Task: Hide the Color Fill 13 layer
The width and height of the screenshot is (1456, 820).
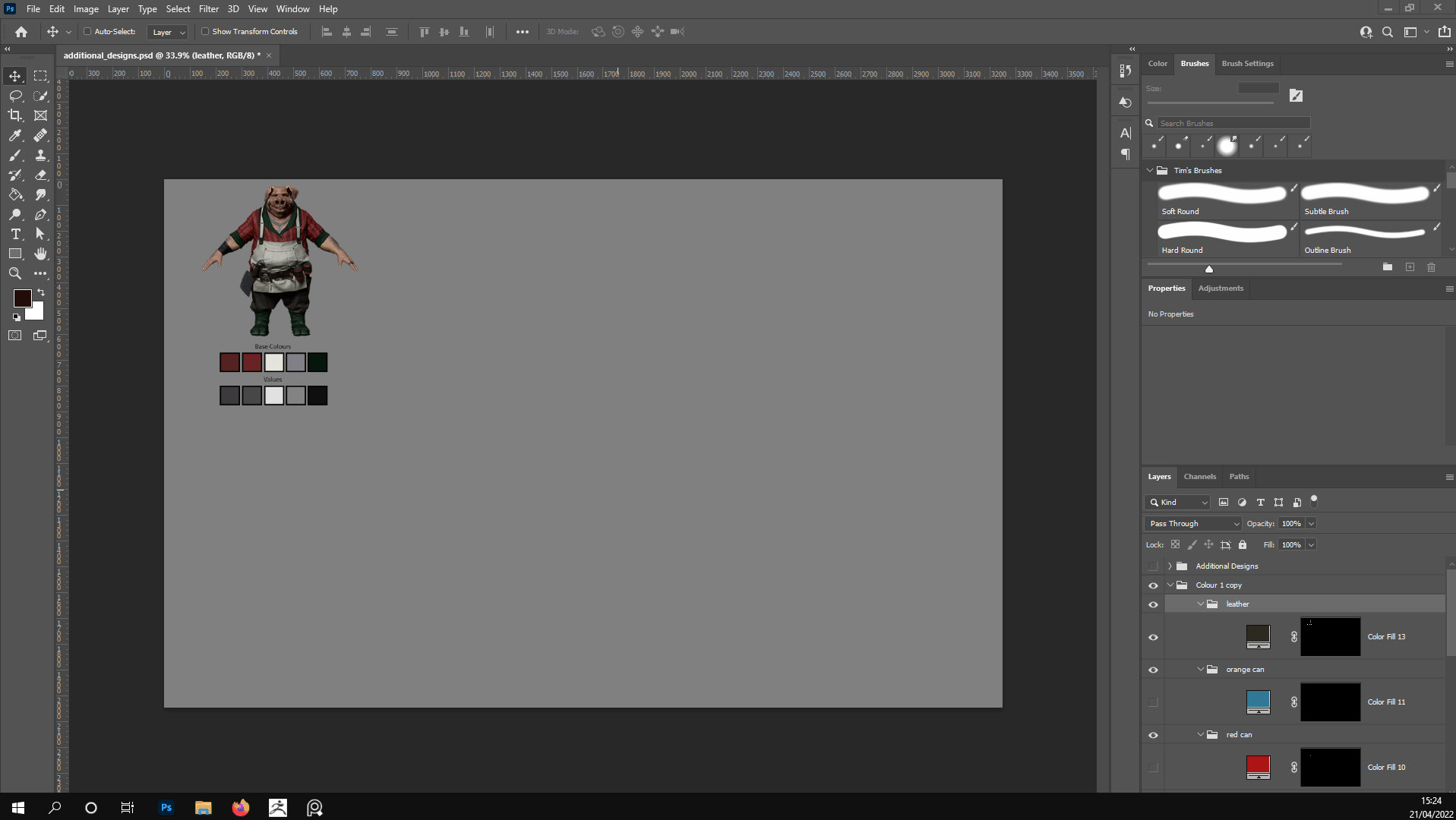Action: pyautogui.click(x=1153, y=637)
